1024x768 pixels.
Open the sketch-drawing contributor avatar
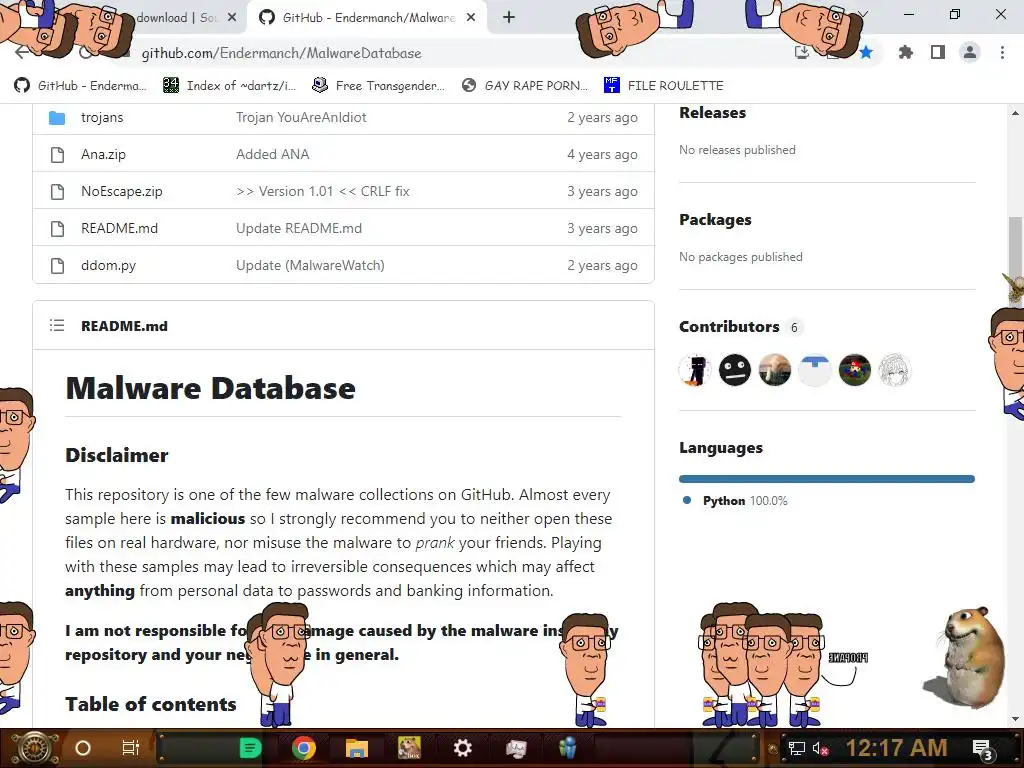coord(894,370)
